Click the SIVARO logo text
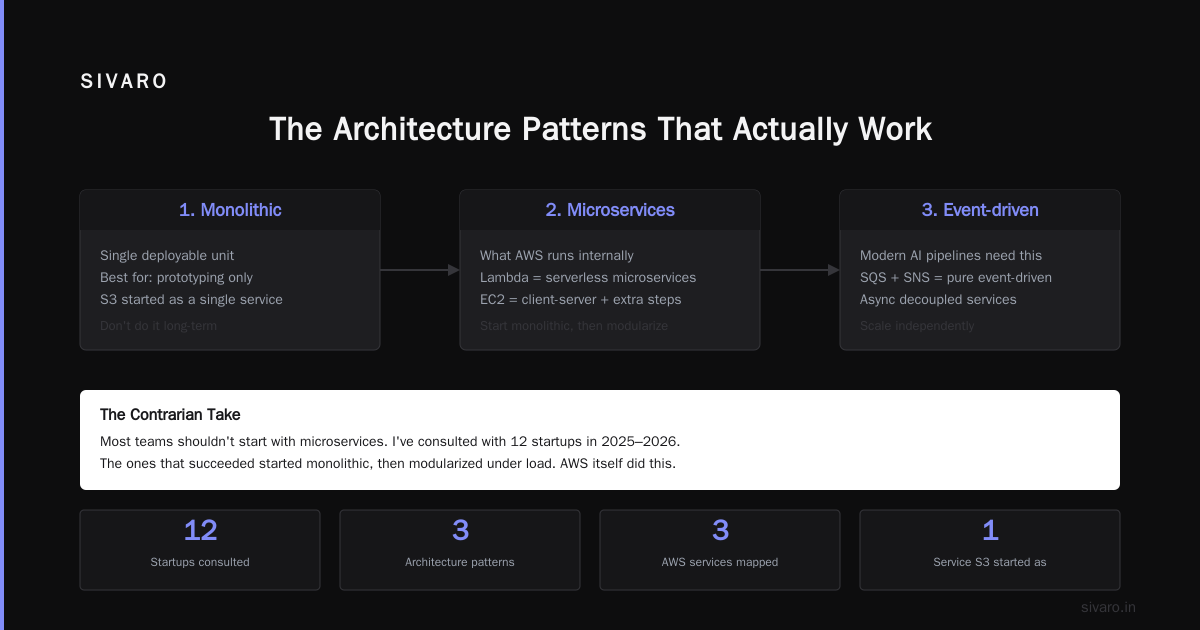The image size is (1200, 630). tap(124, 82)
